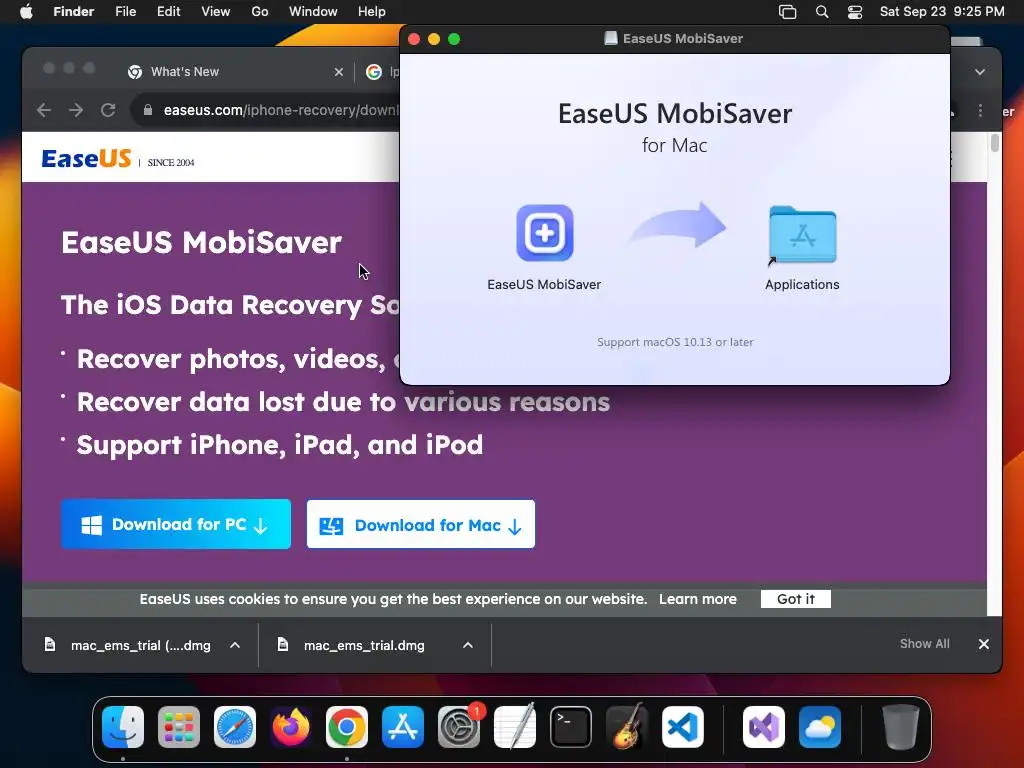Open Finder from the dock
Screen dimensions: 1024x768
pos(123,727)
